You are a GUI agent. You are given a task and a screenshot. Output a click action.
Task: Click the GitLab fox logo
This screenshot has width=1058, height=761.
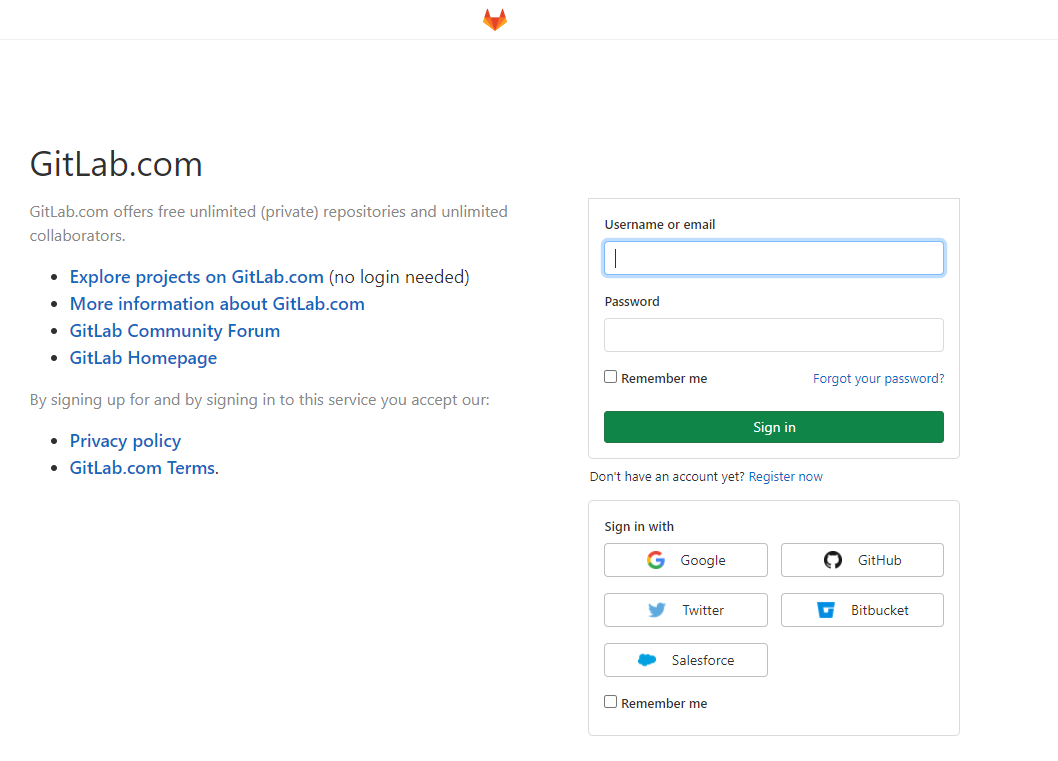(x=494, y=19)
